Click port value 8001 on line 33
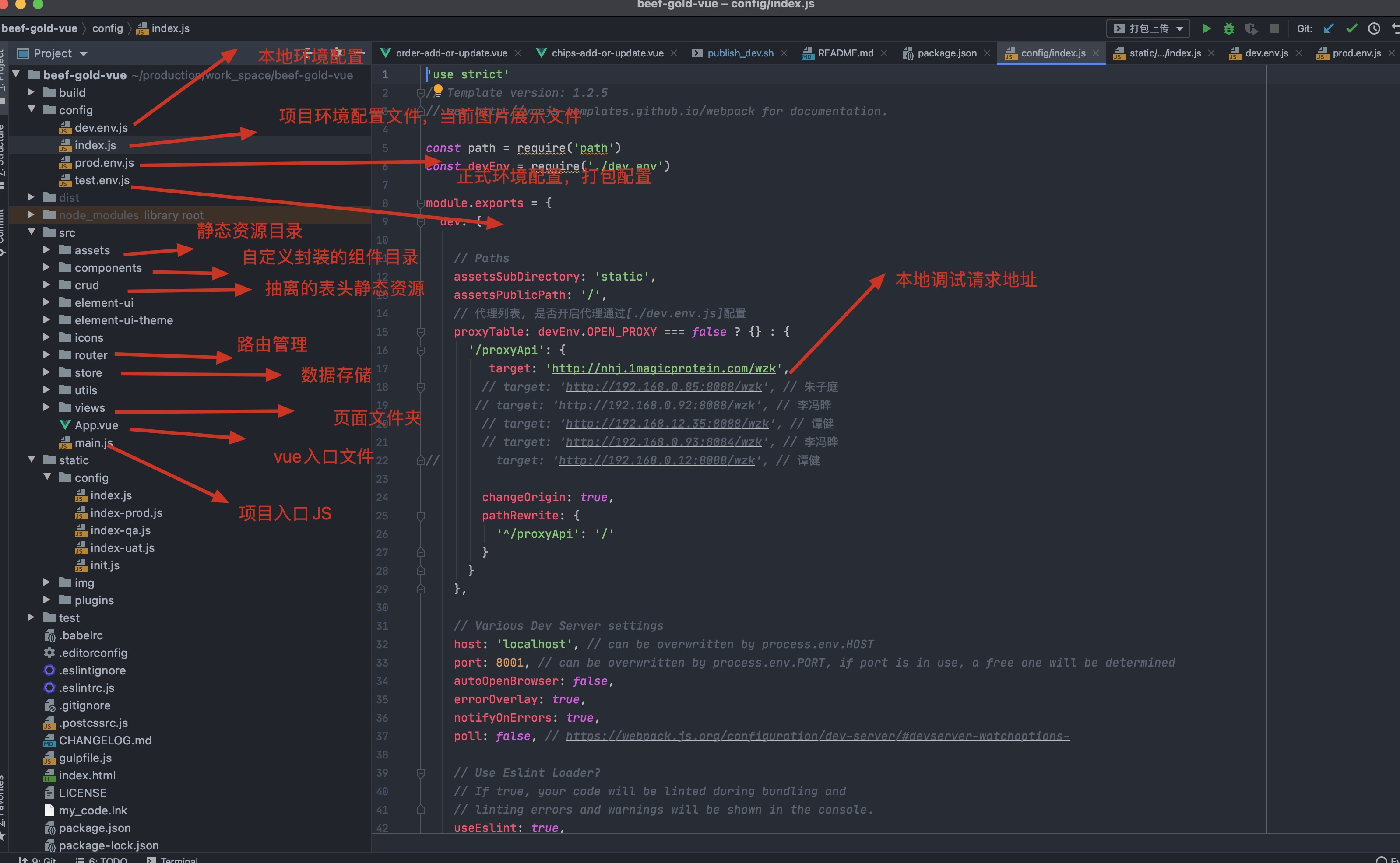This screenshot has width=1400, height=863. (509, 663)
